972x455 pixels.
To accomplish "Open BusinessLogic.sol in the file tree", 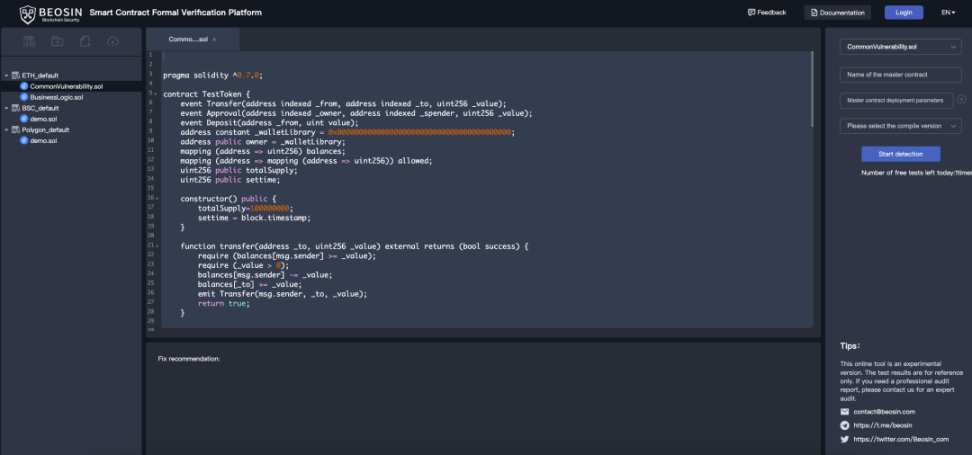I will (57, 97).
